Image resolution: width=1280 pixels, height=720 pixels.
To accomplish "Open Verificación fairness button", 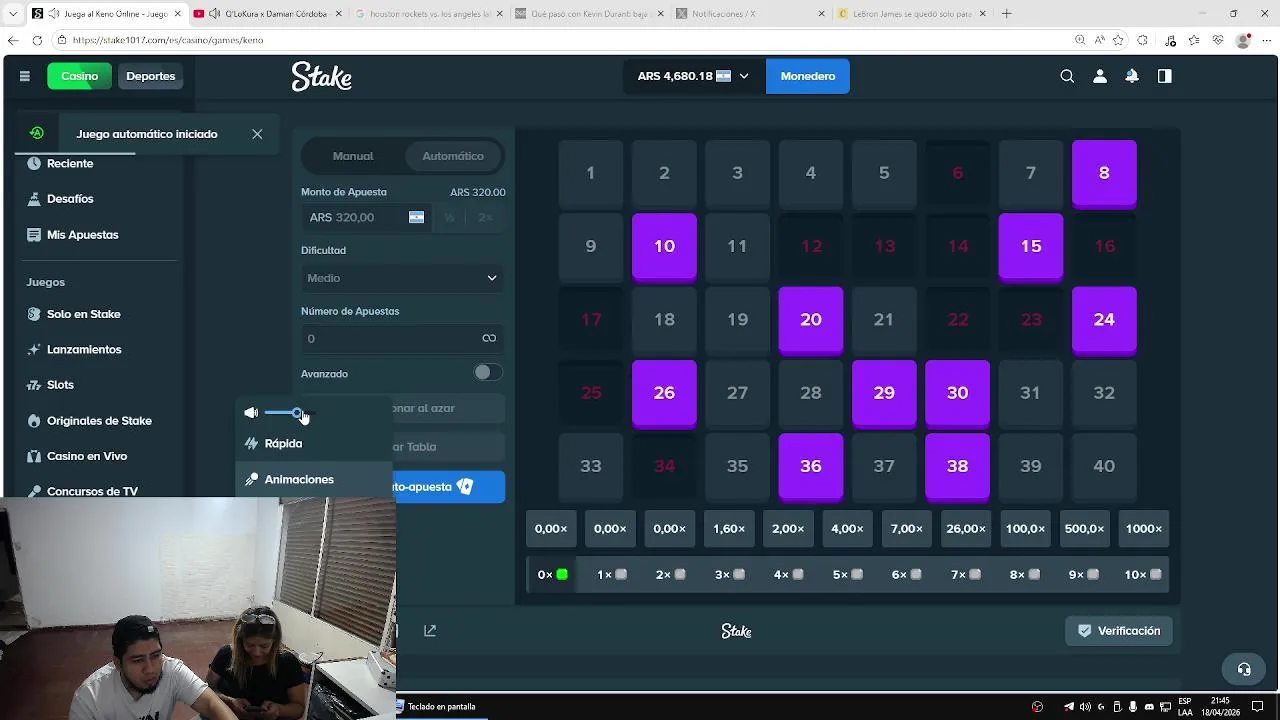I will pyautogui.click(x=1119, y=631).
